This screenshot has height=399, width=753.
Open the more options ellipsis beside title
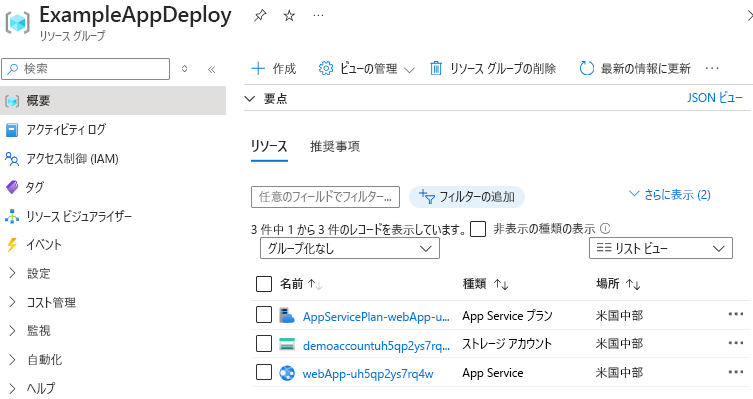(x=318, y=16)
